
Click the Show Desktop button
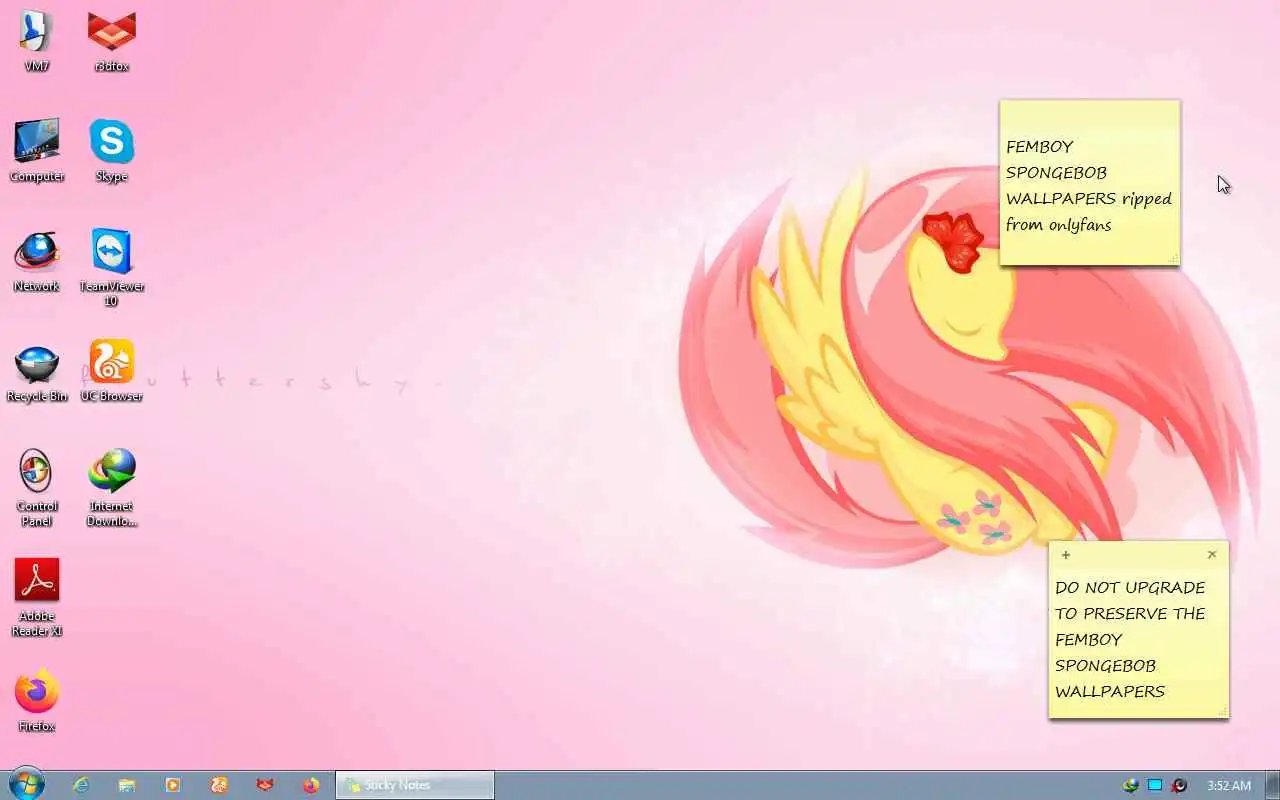[x=1272, y=785]
